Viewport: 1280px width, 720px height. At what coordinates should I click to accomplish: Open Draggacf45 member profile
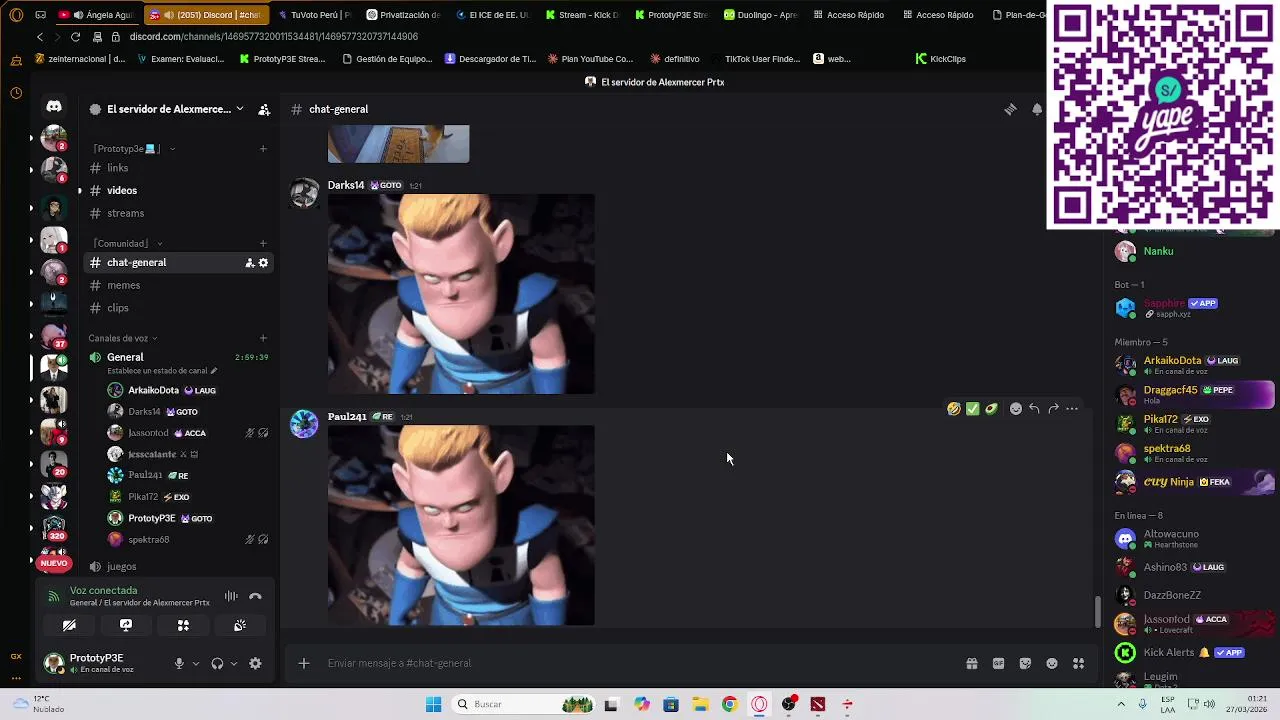[1195, 394]
